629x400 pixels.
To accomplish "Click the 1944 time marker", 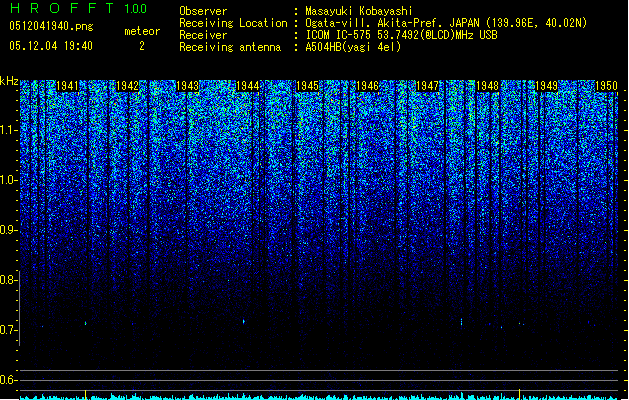I will click(248, 86).
